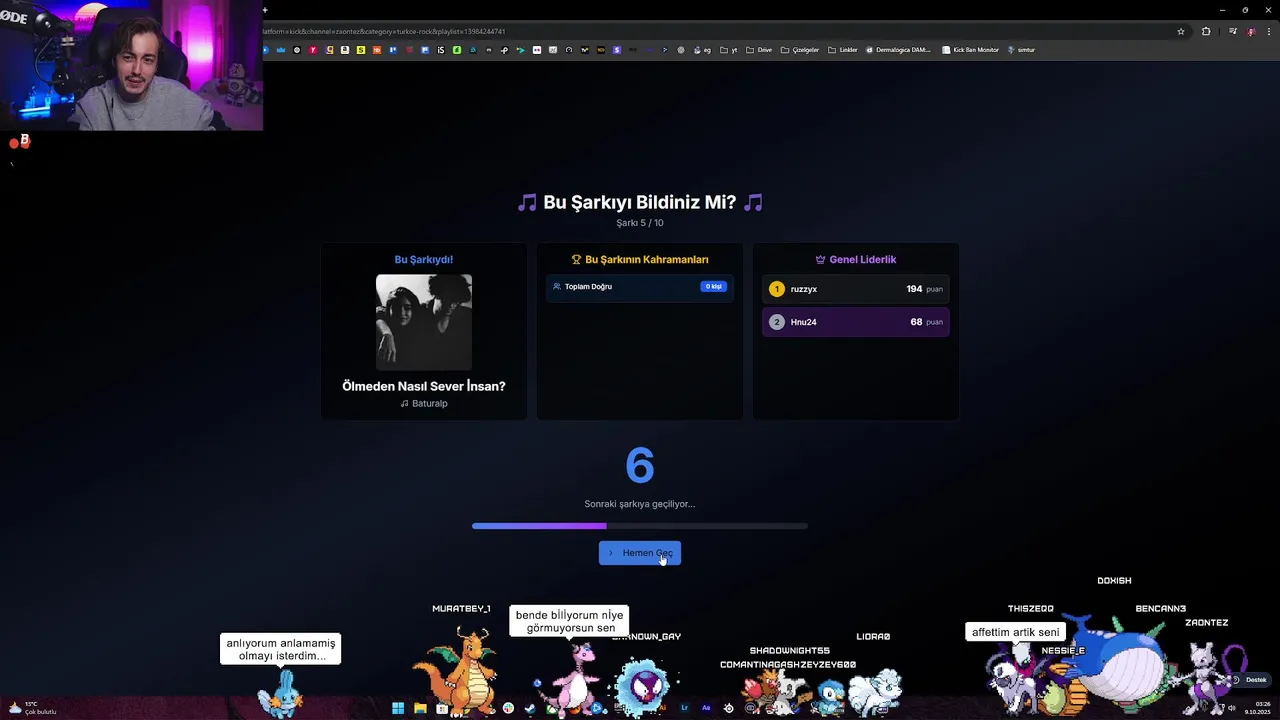Click the browser address bar URL
The height and width of the screenshot is (720, 1280).
coord(385,31)
